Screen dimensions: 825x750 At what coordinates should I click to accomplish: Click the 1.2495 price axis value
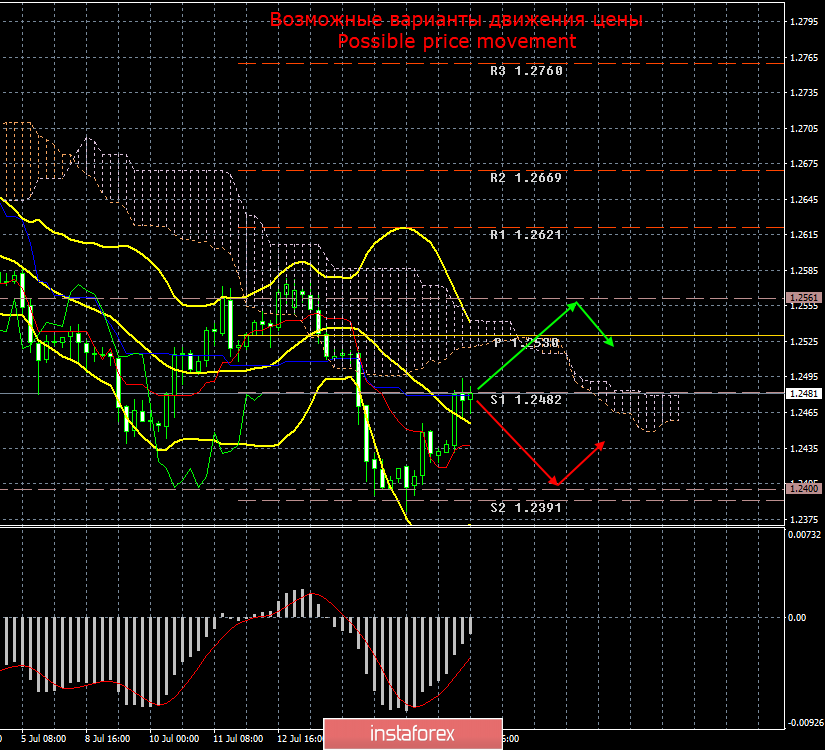coord(804,377)
